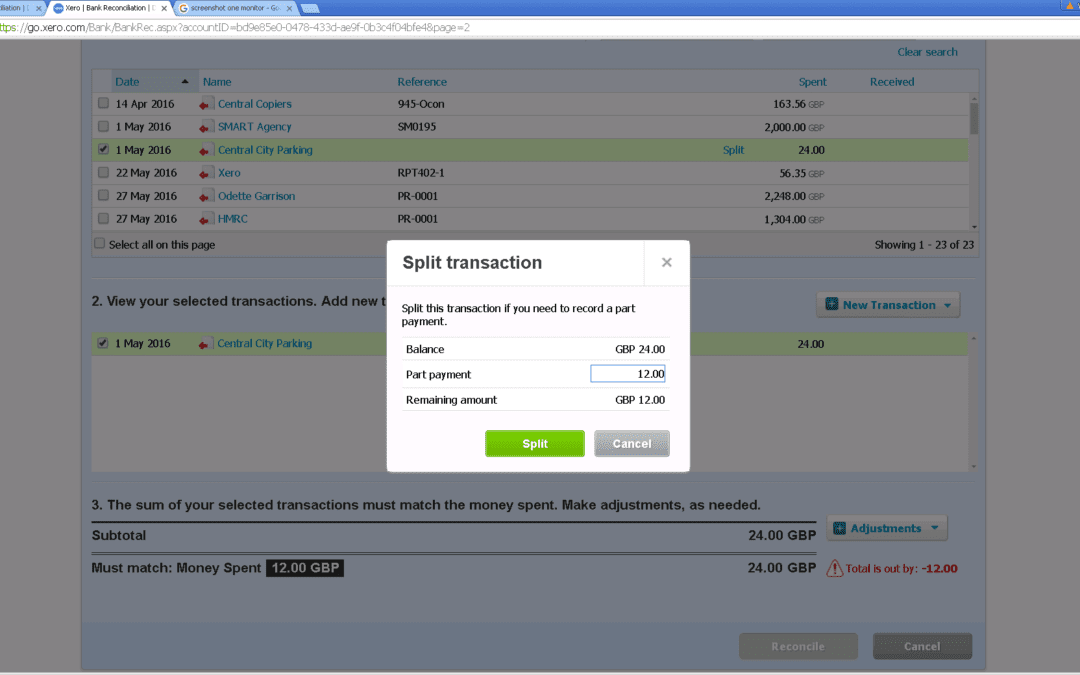
Task: Click the RPT402-1 reference cell
Action: point(420,173)
